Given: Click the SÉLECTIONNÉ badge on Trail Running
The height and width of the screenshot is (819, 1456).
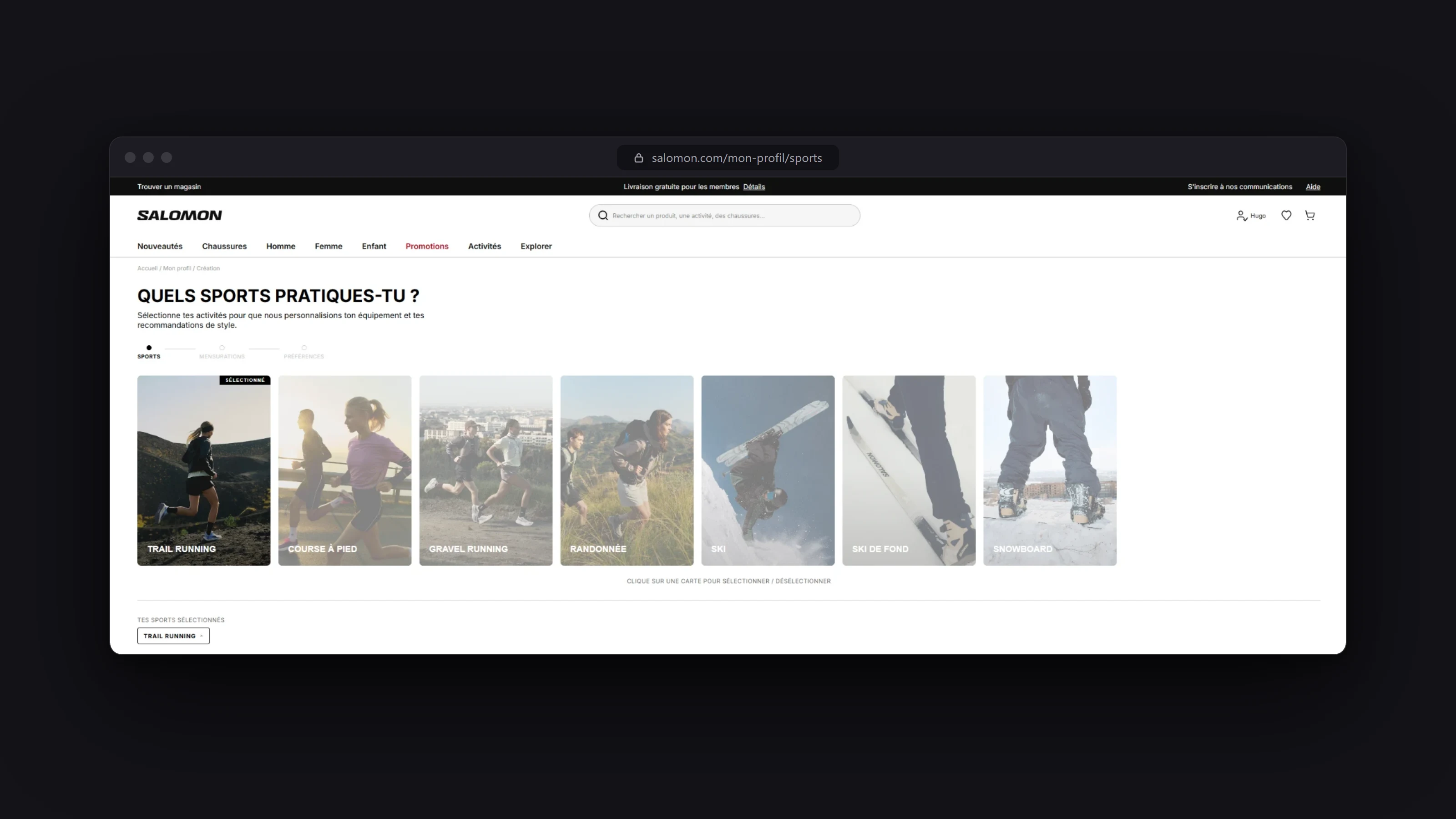Looking at the screenshot, I should 245,380.
